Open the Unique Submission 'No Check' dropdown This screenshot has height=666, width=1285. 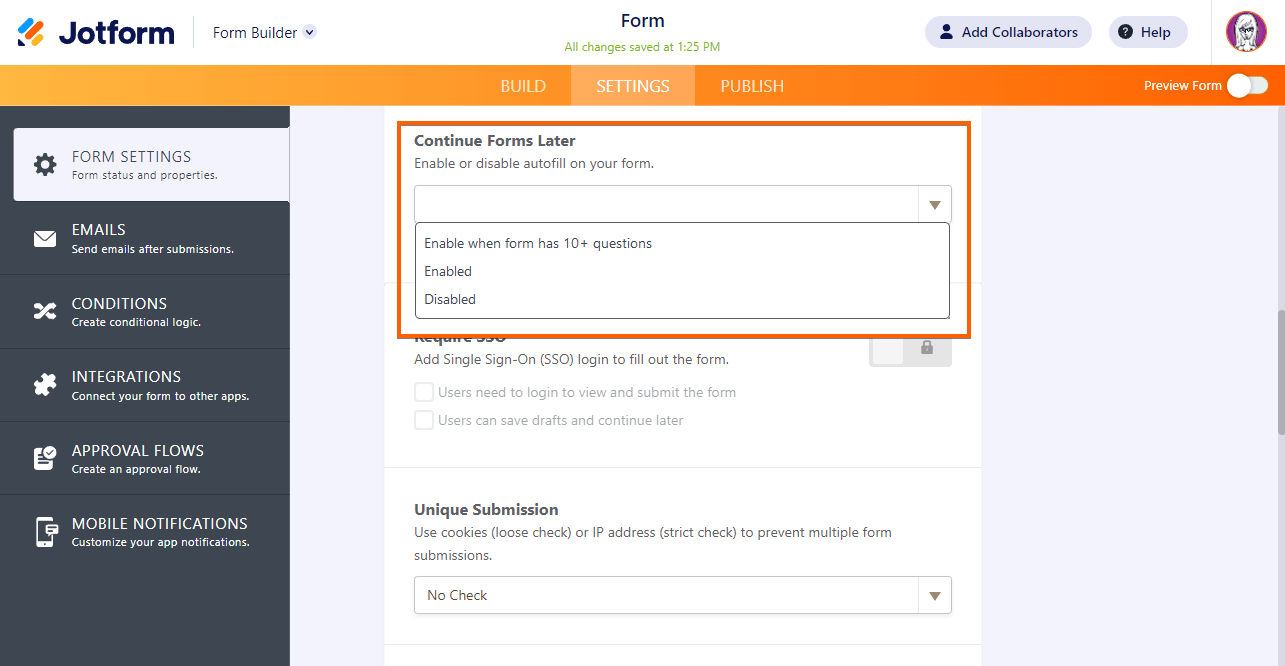point(682,595)
